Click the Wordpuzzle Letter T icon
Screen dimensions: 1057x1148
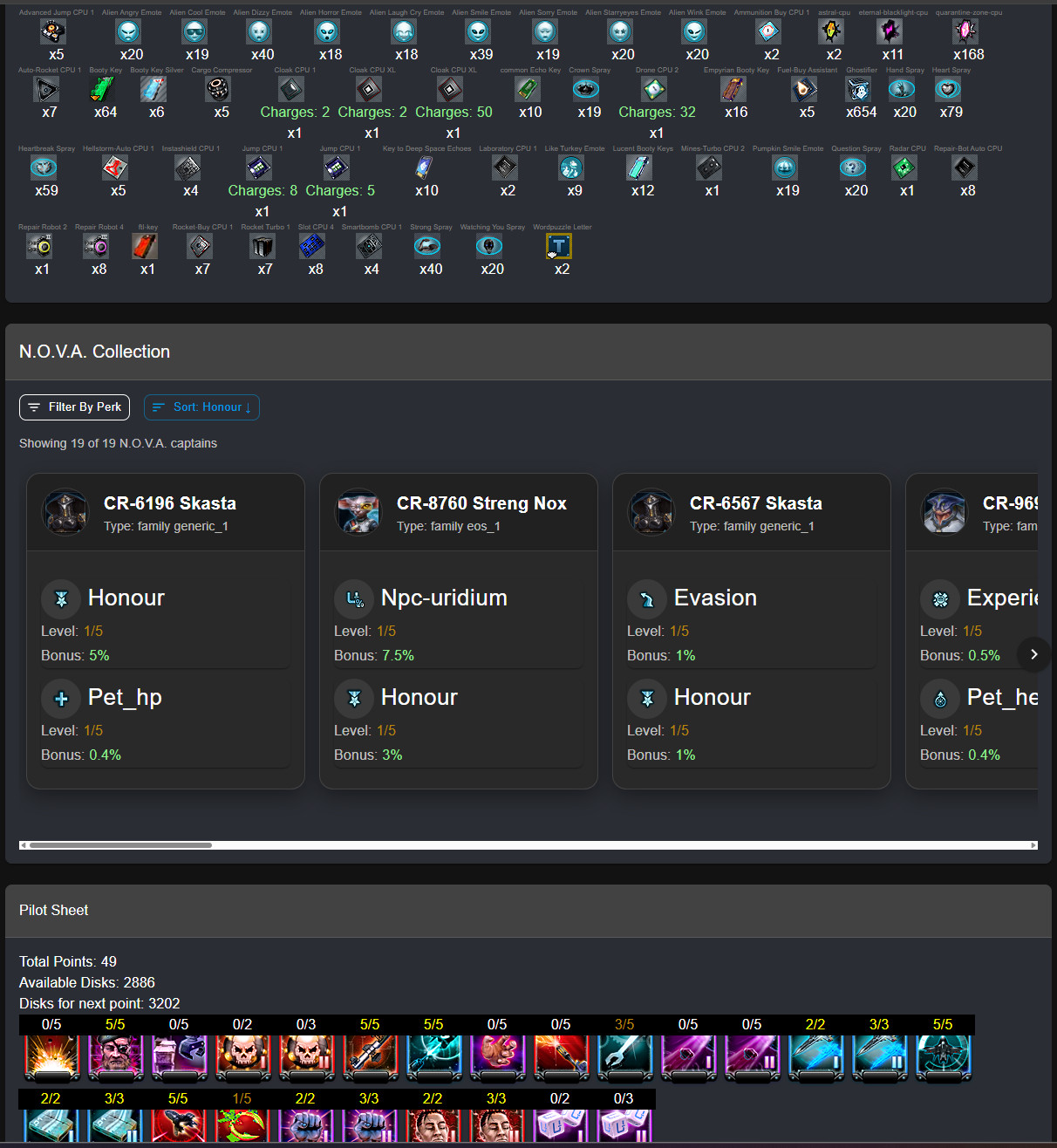[559, 247]
